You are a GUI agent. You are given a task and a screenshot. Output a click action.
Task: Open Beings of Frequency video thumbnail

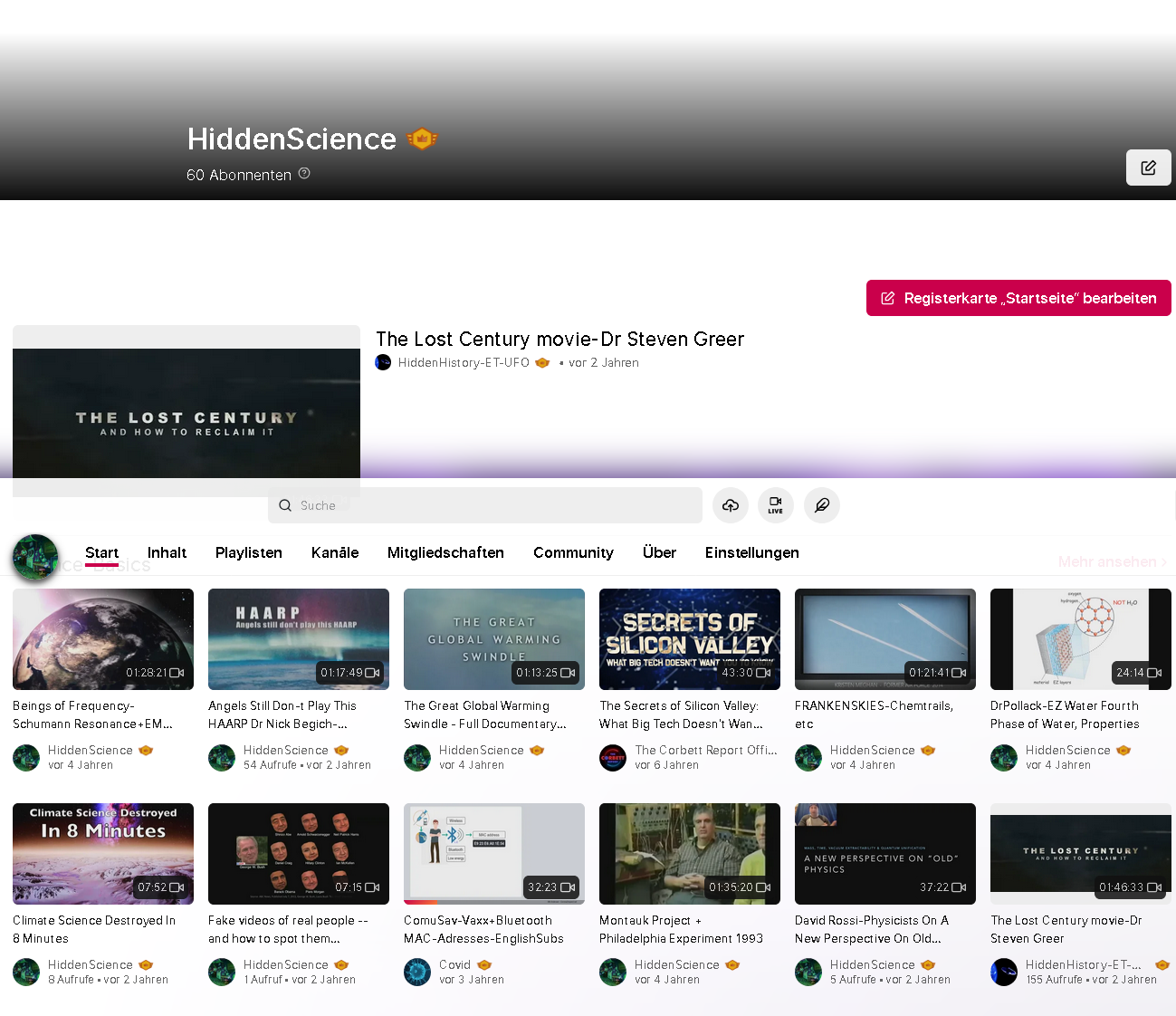(103, 639)
